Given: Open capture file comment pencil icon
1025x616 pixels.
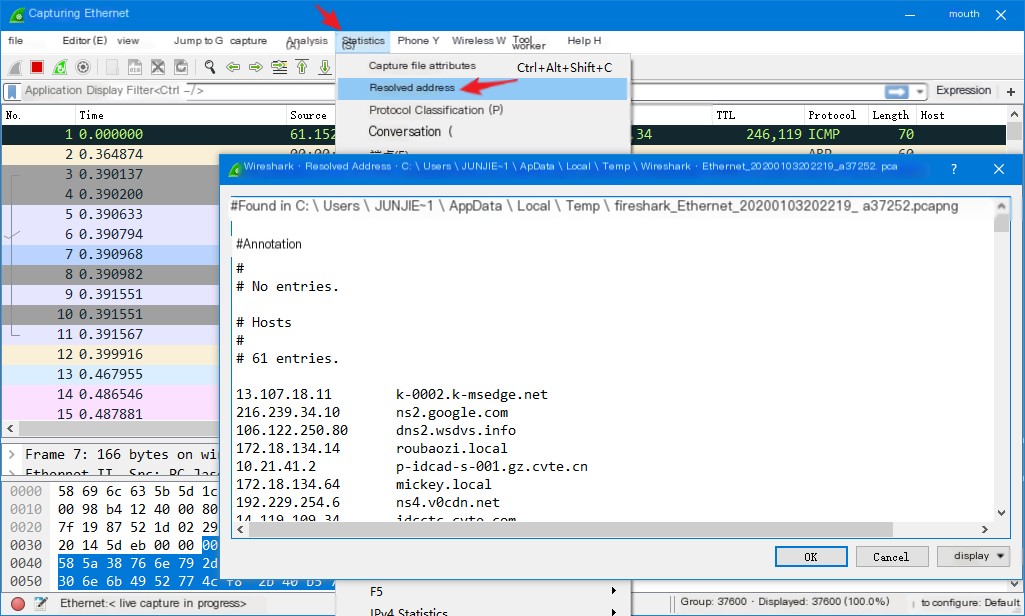Looking at the screenshot, I should click(x=41, y=604).
